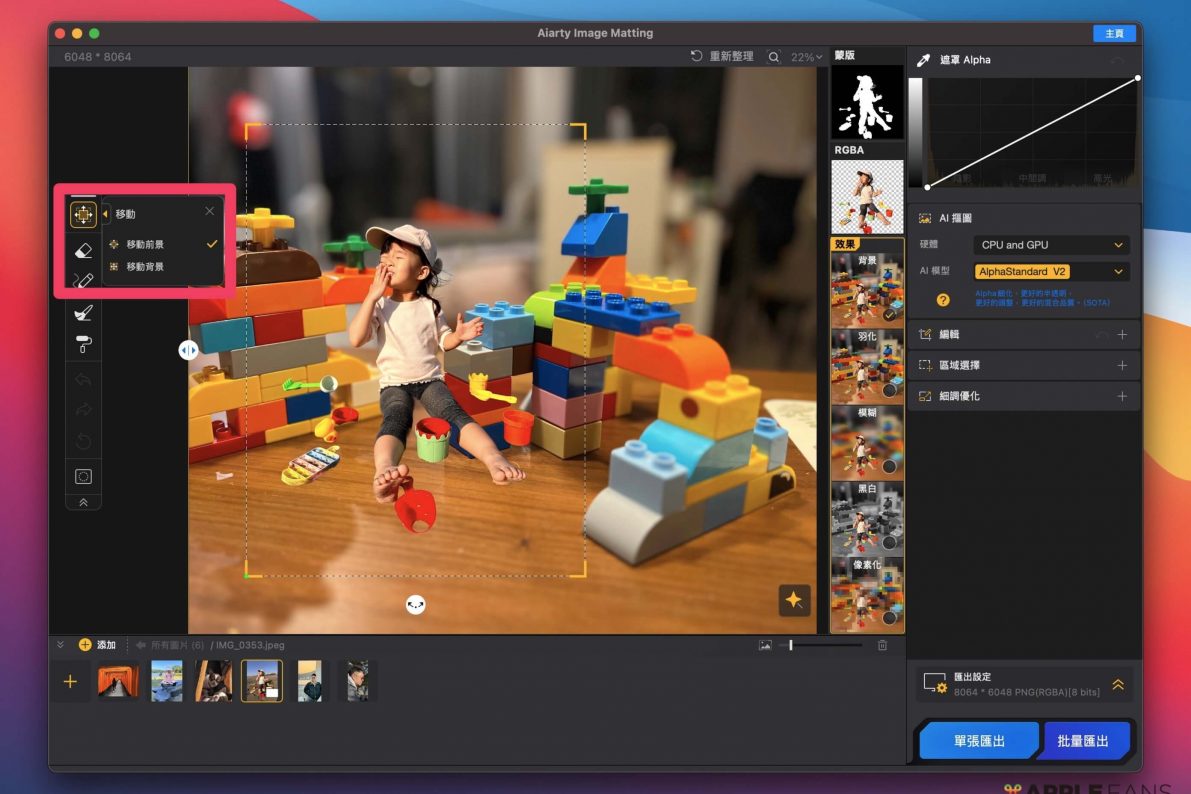Select the Move tool in left toolbar
Screen dimensions: 1191x794
tap(83, 214)
